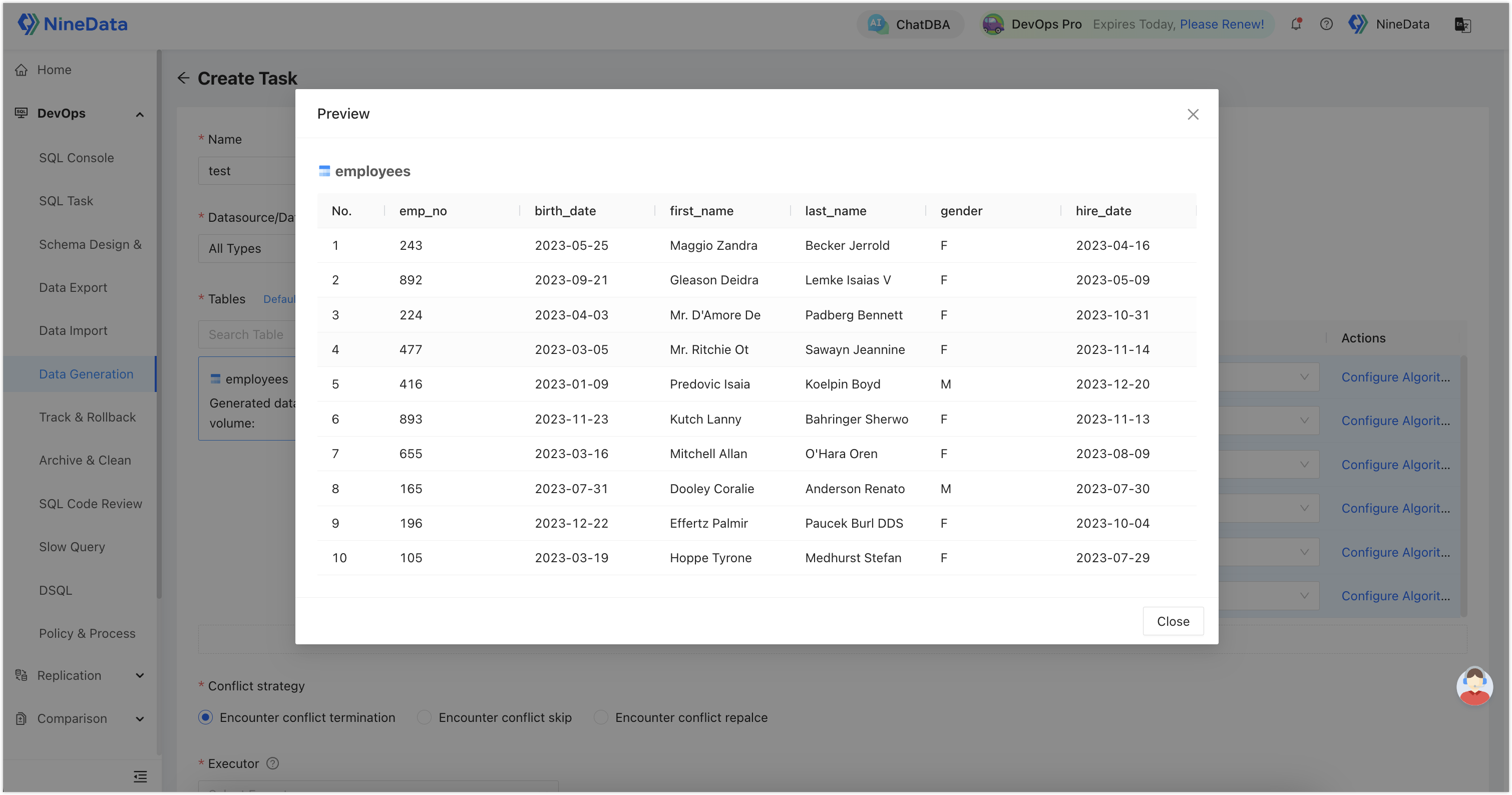Click third Configure Algorithm link
Viewport: 1512px width, 795px height.
click(1395, 465)
